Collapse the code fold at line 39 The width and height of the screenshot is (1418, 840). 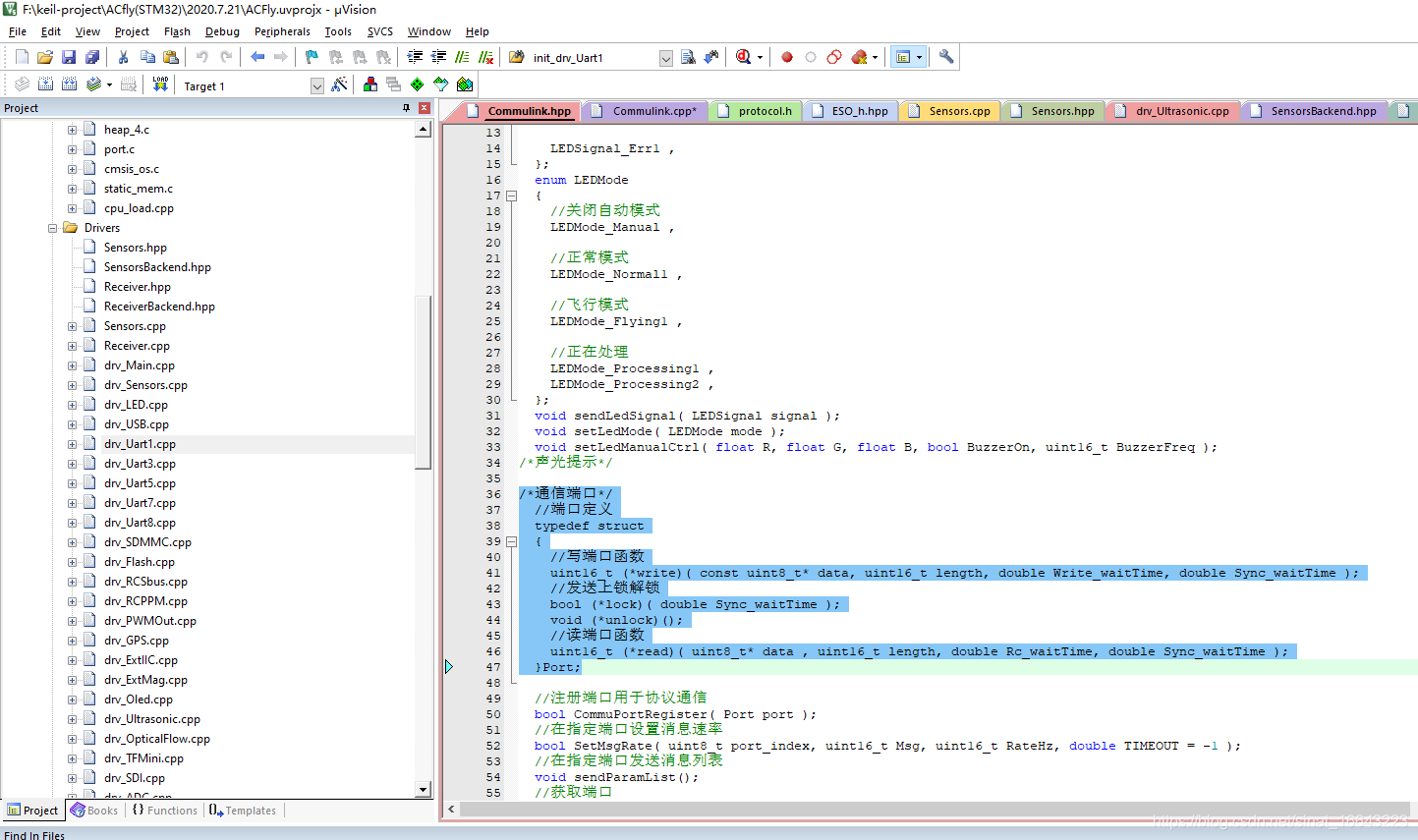511,541
